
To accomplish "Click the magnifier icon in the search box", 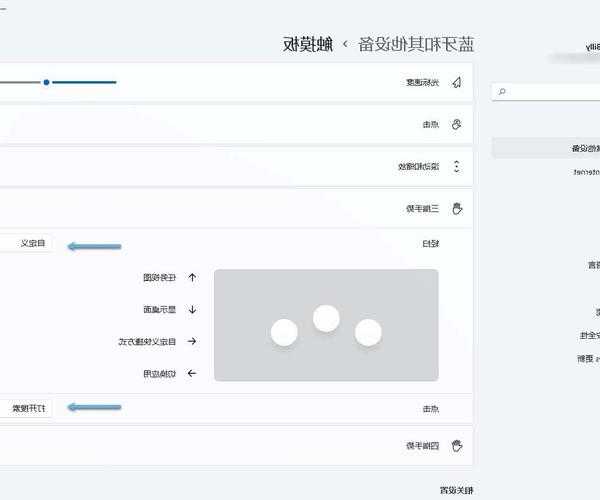I will (x=502, y=91).
